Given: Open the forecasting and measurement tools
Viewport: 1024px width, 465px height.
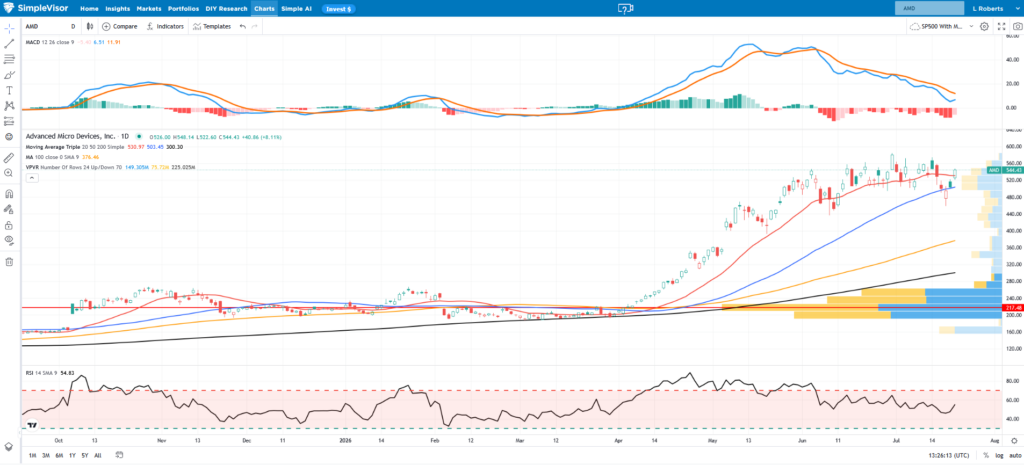Looking at the screenshot, I should click(x=9, y=121).
